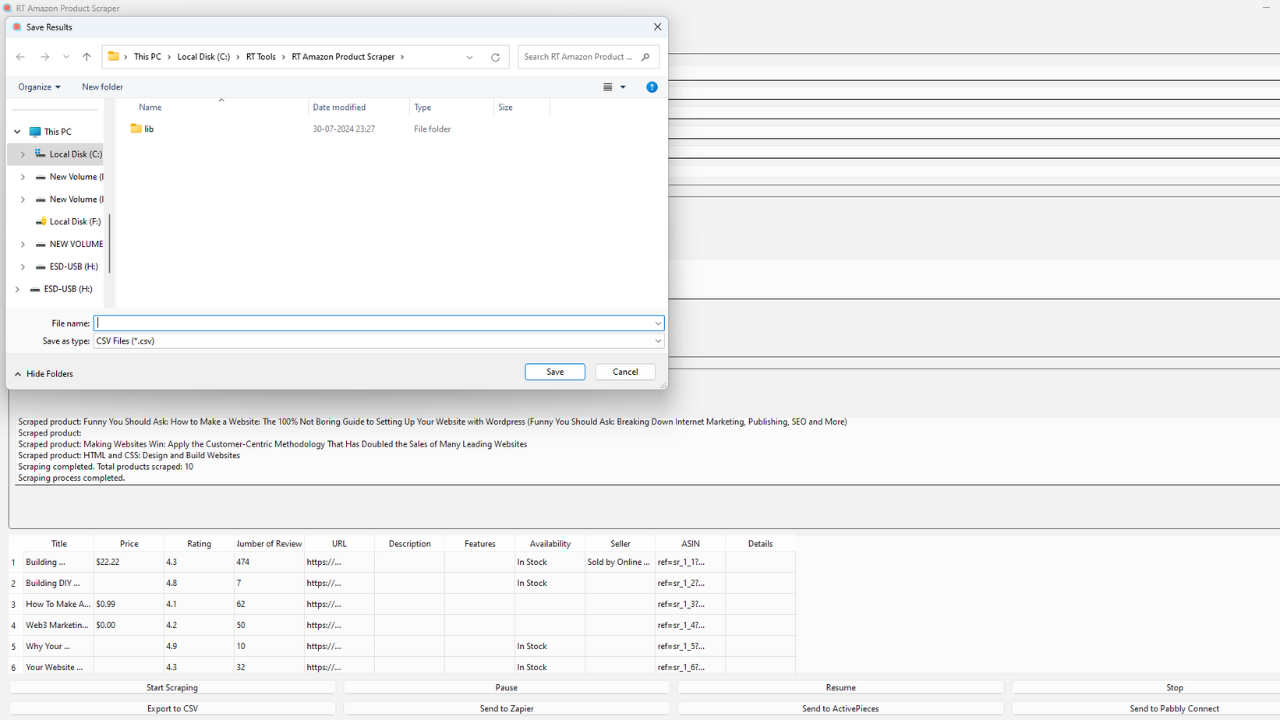
Task: Open the blue Help question mark
Action: tap(652, 87)
